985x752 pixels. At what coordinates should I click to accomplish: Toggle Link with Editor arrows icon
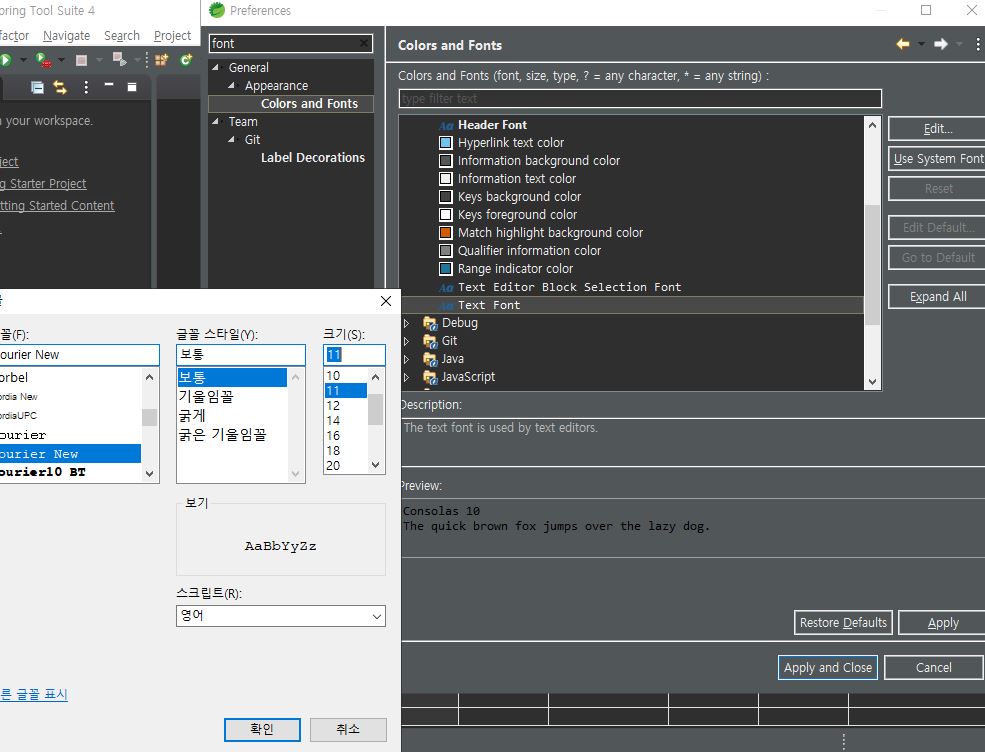pyautogui.click(x=60, y=88)
